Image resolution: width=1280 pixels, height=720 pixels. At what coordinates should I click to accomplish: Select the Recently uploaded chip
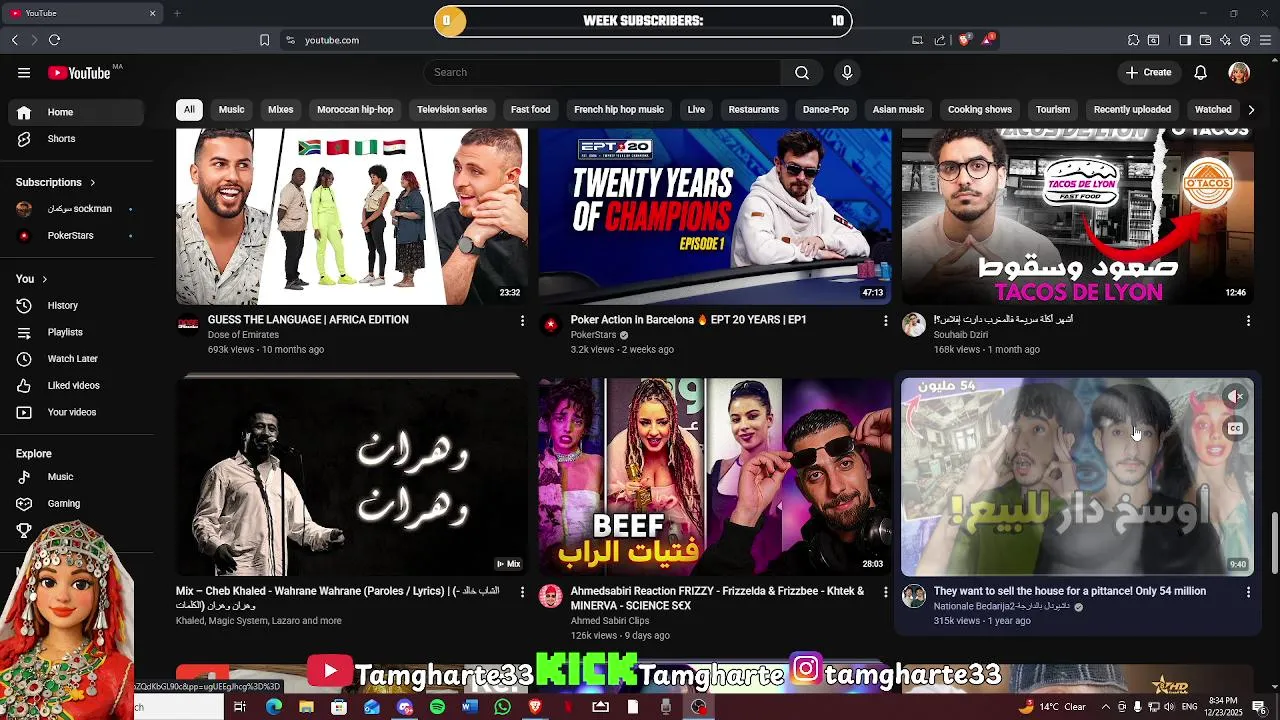click(1132, 109)
